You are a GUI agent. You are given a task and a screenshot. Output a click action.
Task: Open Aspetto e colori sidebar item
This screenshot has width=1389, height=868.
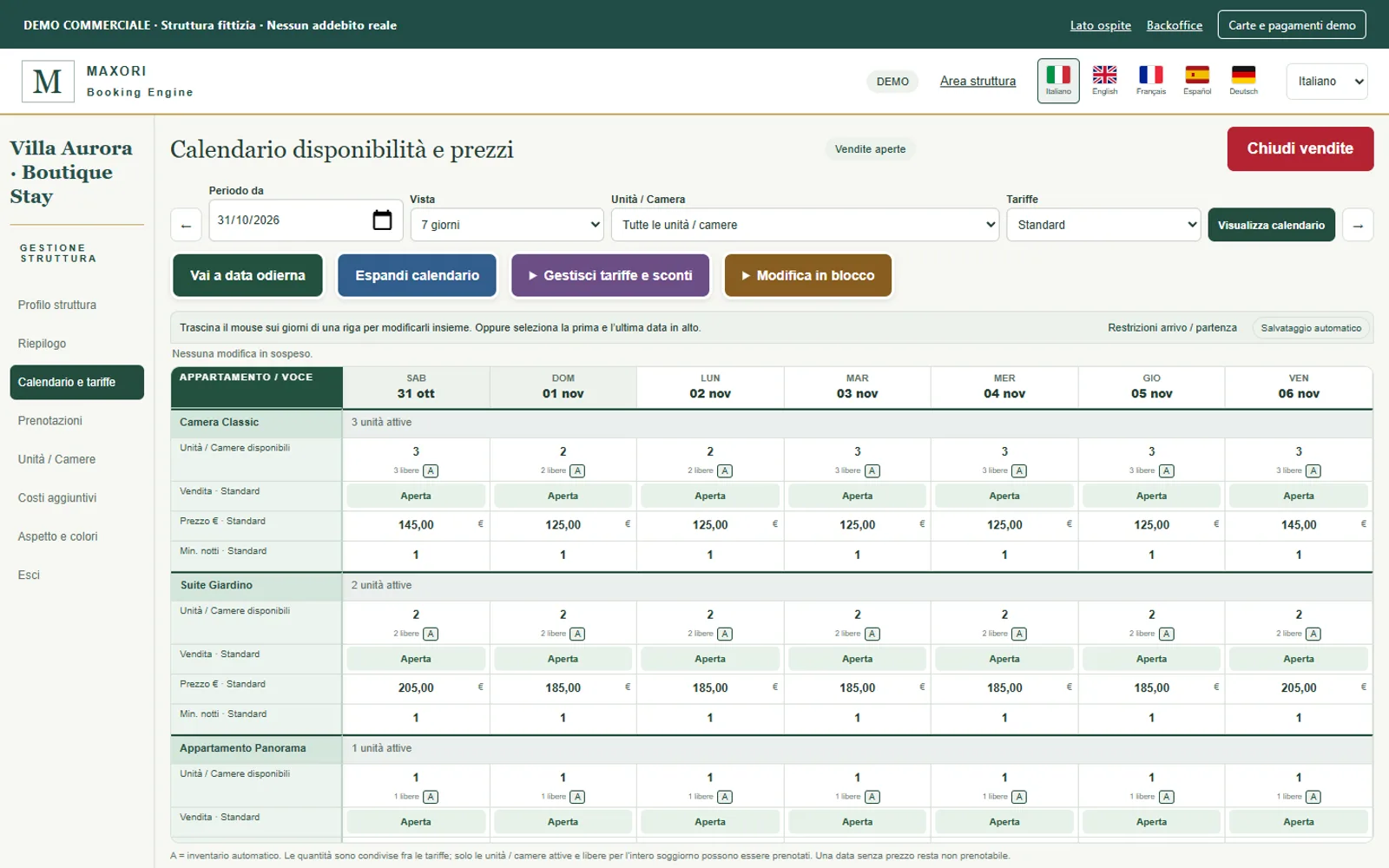pyautogui.click(x=58, y=536)
